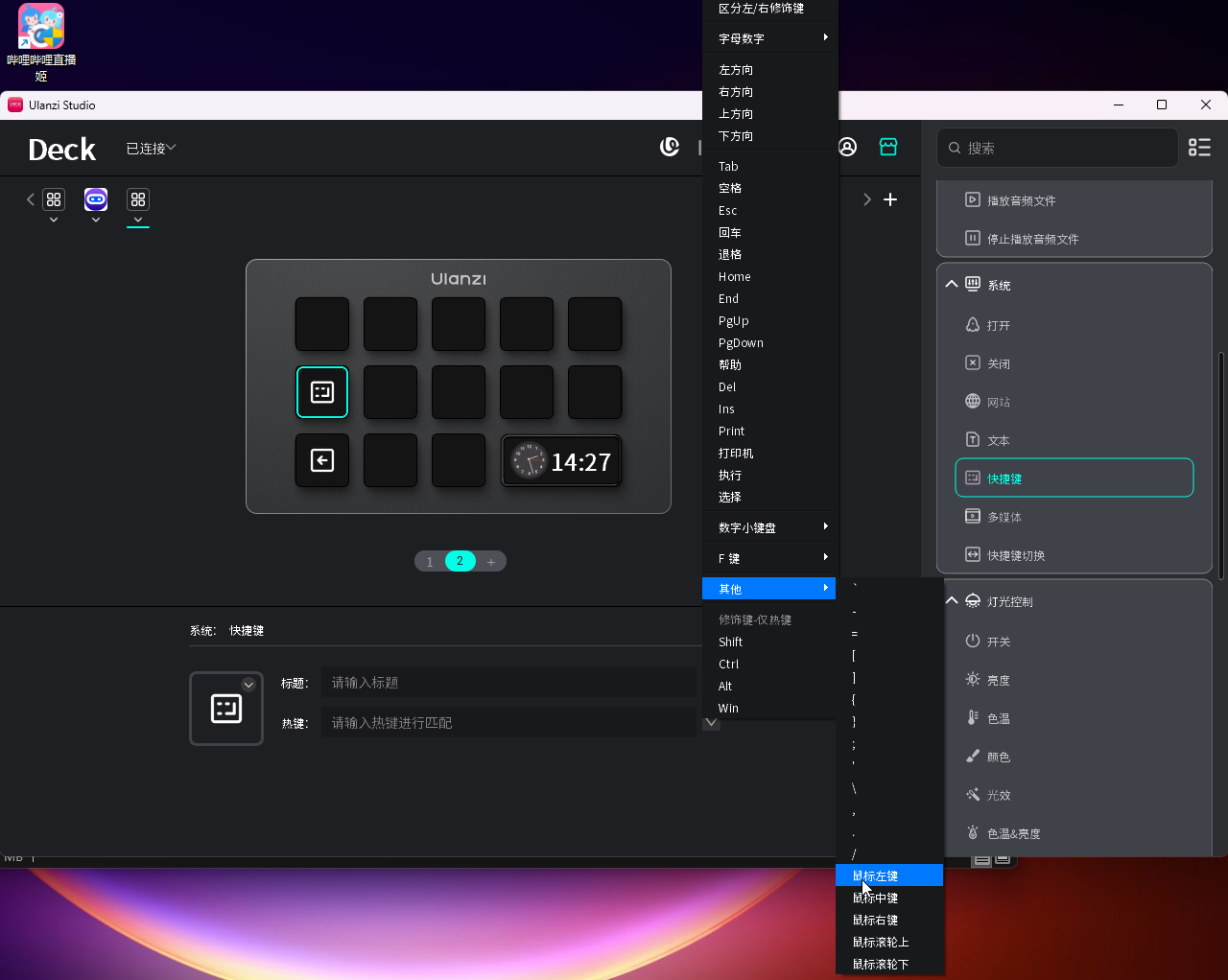Expand the hotkey dropdown arrow
The image size is (1228, 980).
pyautogui.click(x=711, y=723)
